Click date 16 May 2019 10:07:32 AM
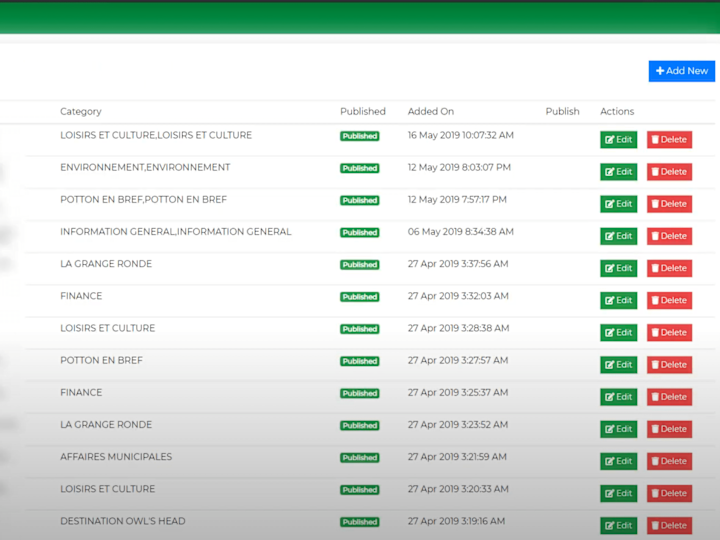Screen dimensions: 720x540 click(461, 135)
